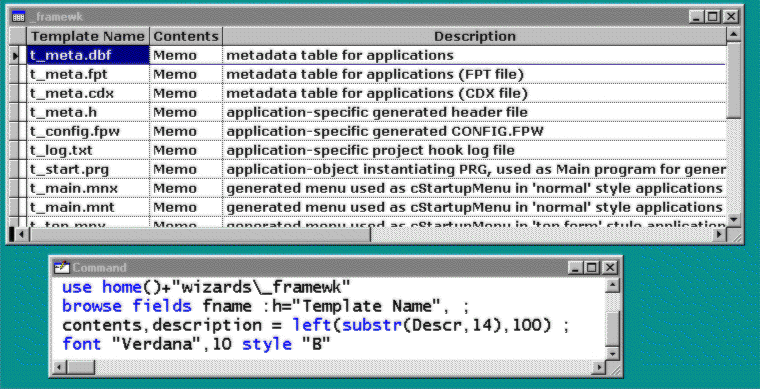The image size is (760, 389).
Task: Open the Memo field of t_meta.cdx row
Action: tap(186, 93)
